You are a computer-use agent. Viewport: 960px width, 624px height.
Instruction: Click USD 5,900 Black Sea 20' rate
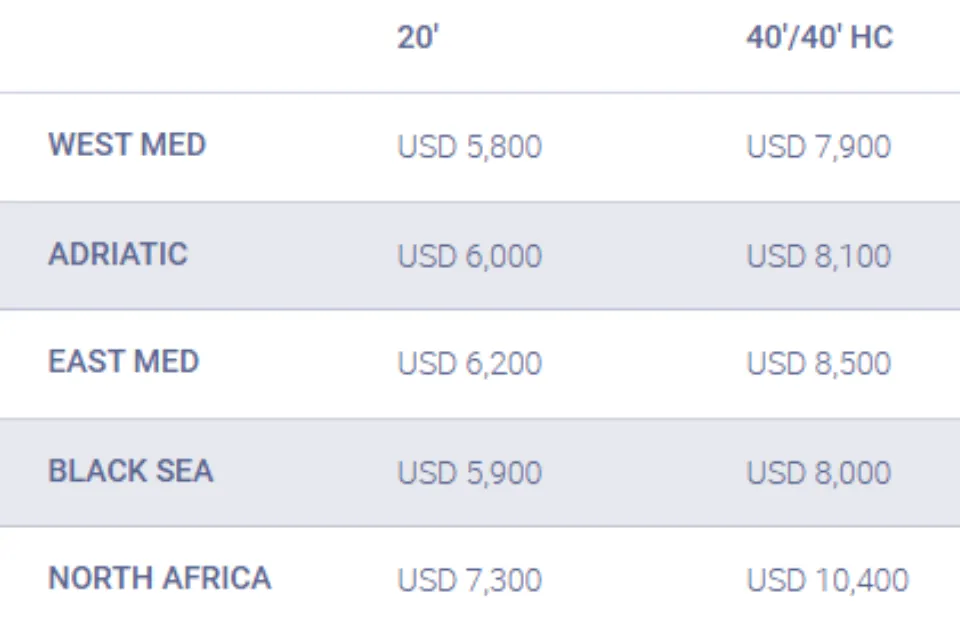(470, 473)
